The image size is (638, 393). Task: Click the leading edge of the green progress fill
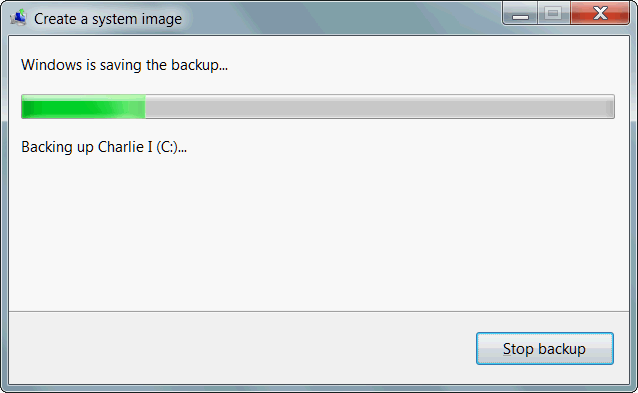click(144, 107)
